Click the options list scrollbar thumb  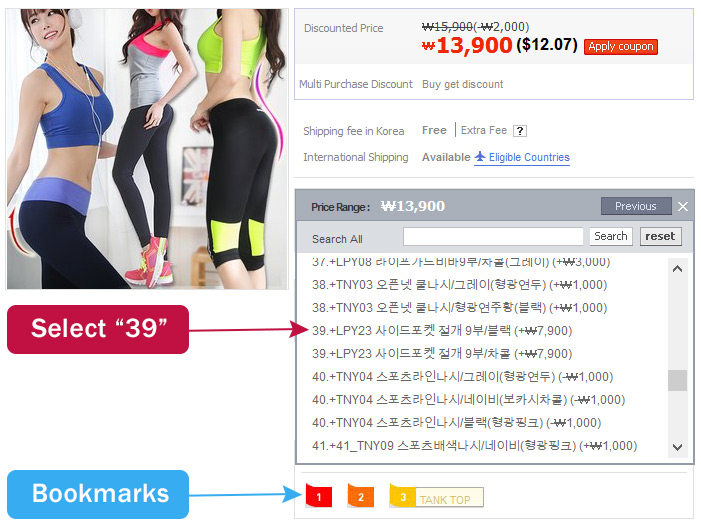[677, 380]
